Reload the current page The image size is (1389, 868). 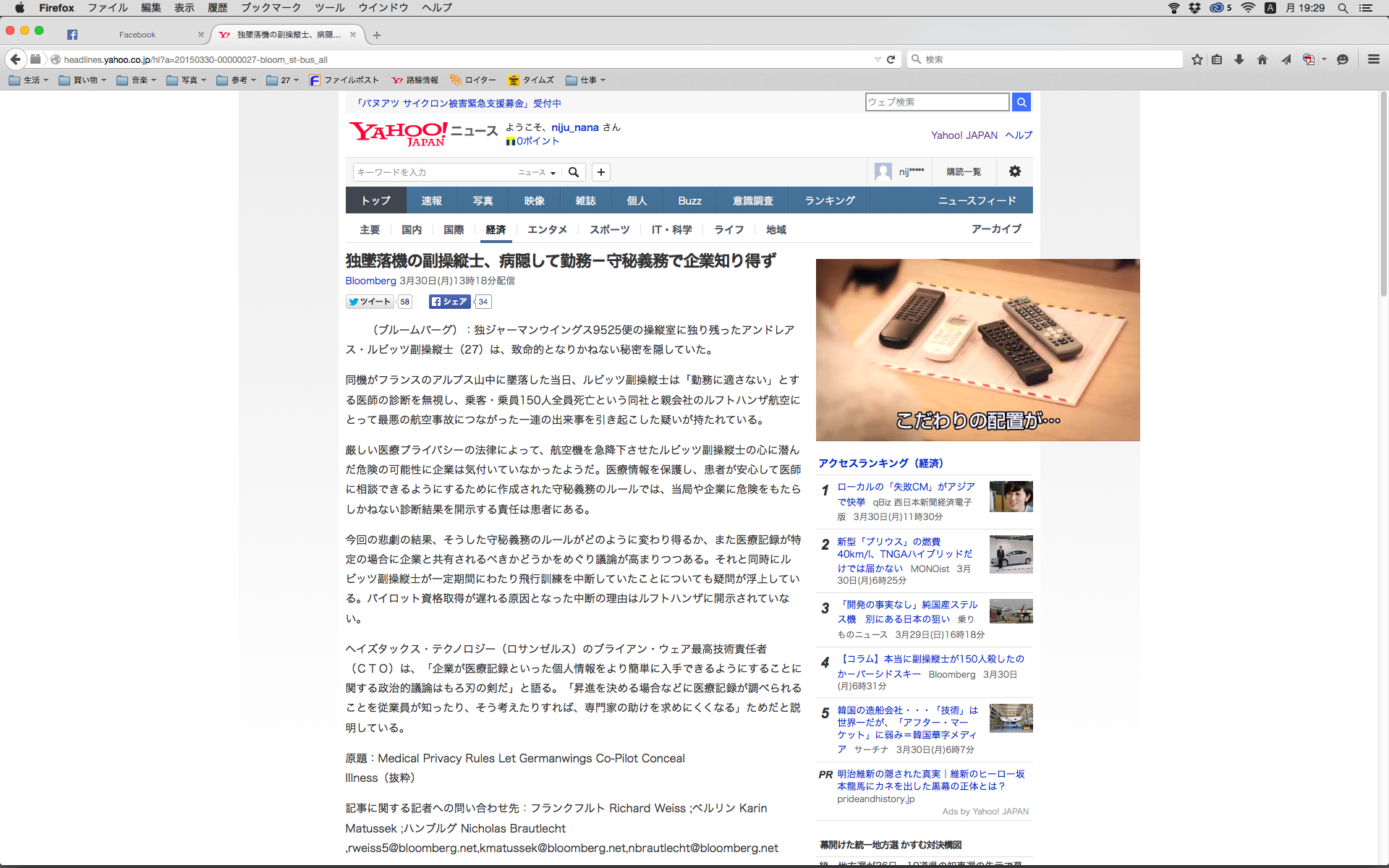pos(891,59)
